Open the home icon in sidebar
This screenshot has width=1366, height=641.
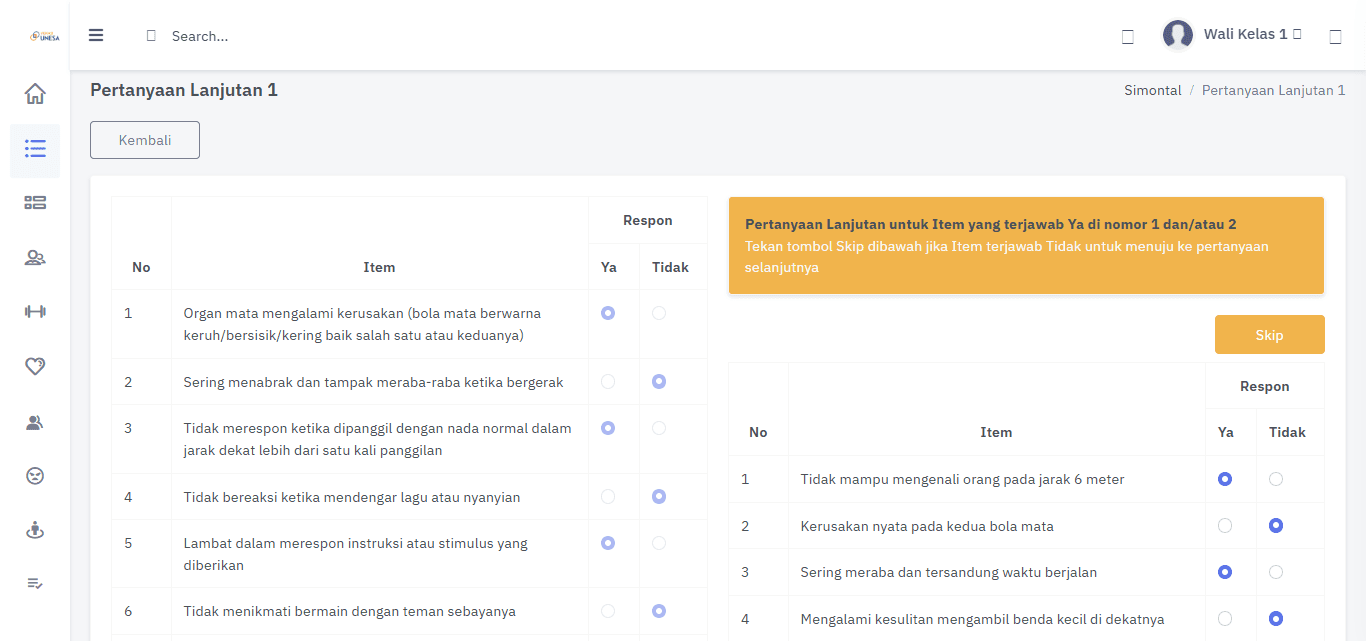[x=35, y=94]
